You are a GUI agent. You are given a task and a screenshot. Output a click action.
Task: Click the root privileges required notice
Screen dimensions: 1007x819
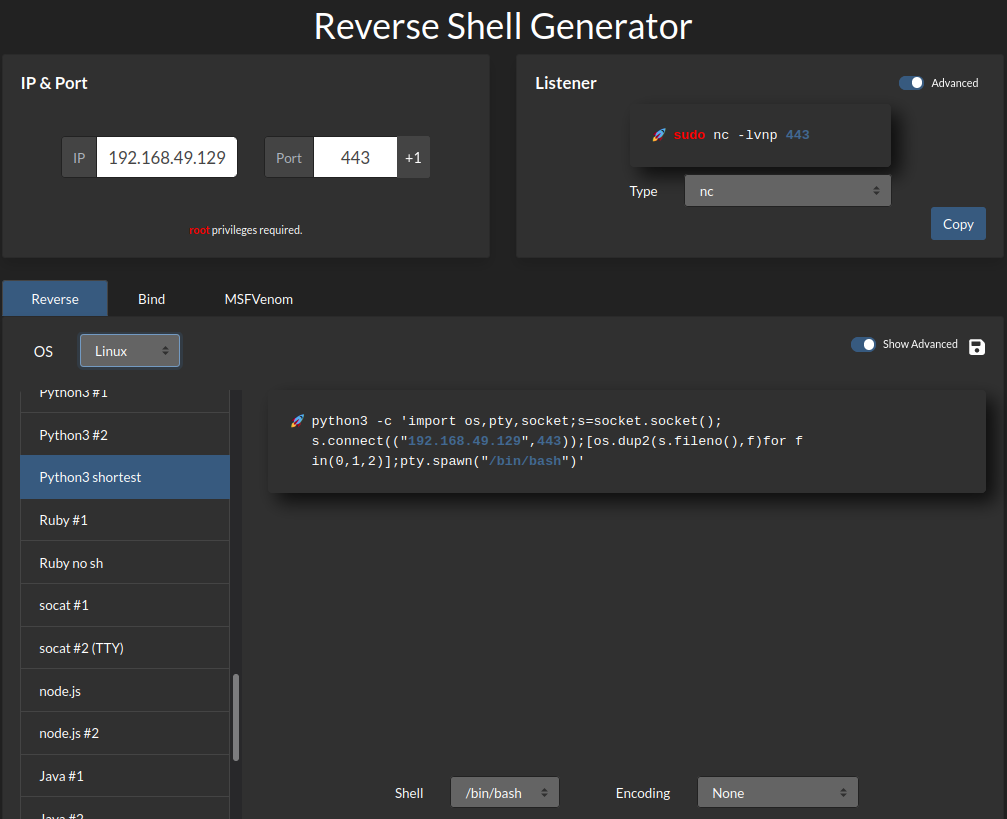(246, 230)
